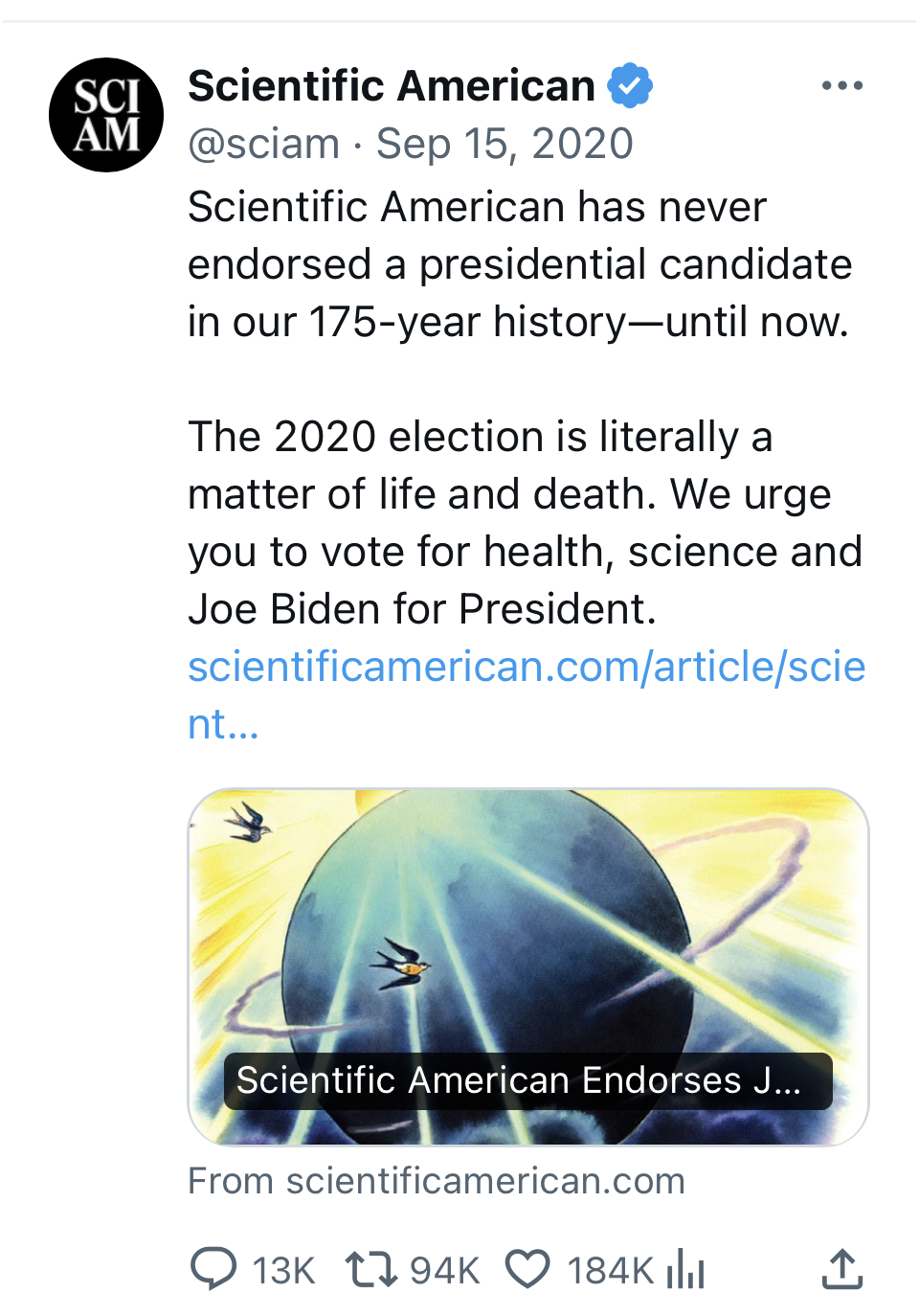919x1316 pixels.
Task: Tap the reply speech bubble icon
Action: click(213, 1269)
